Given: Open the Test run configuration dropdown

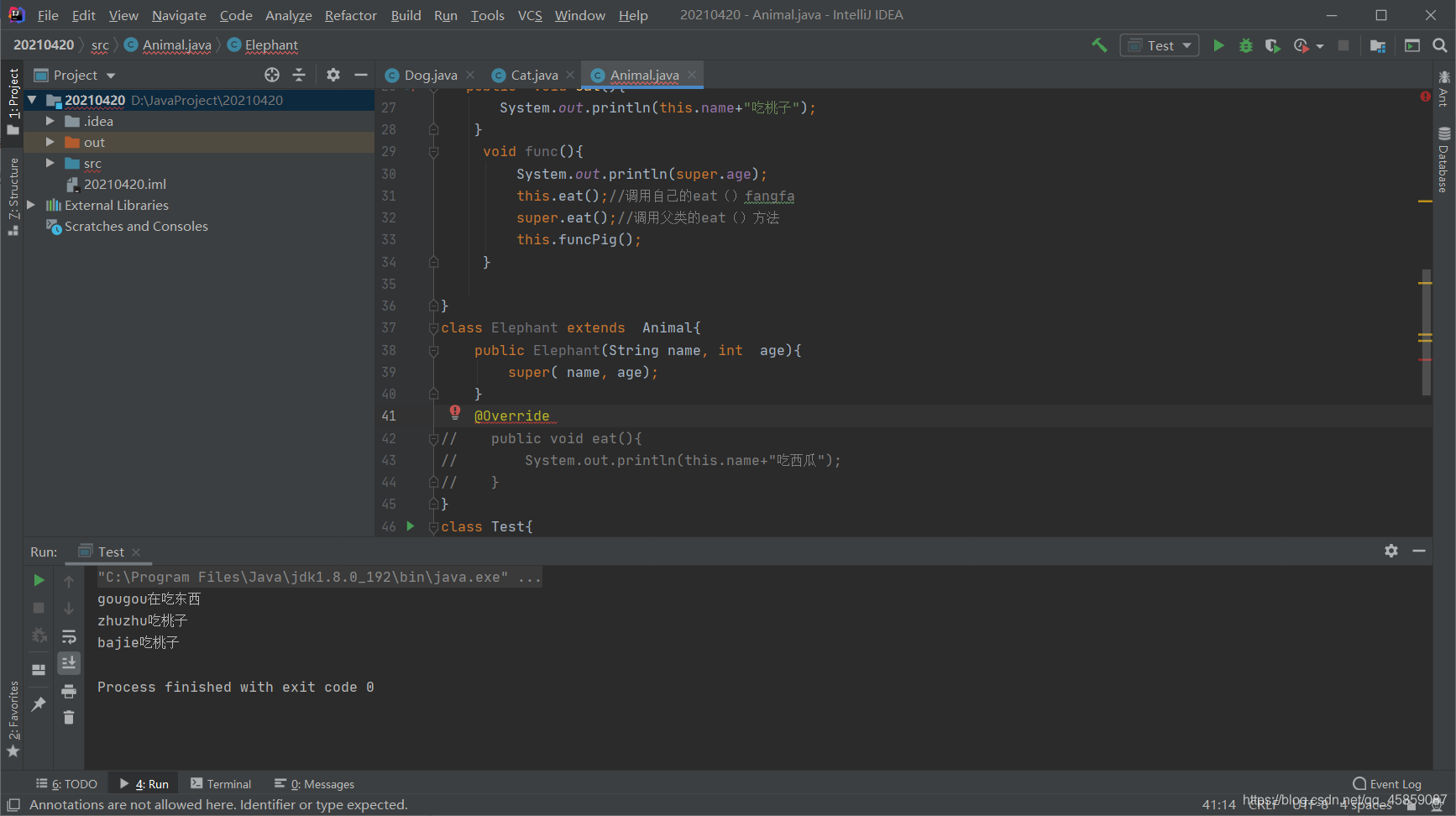Looking at the screenshot, I should (1160, 45).
